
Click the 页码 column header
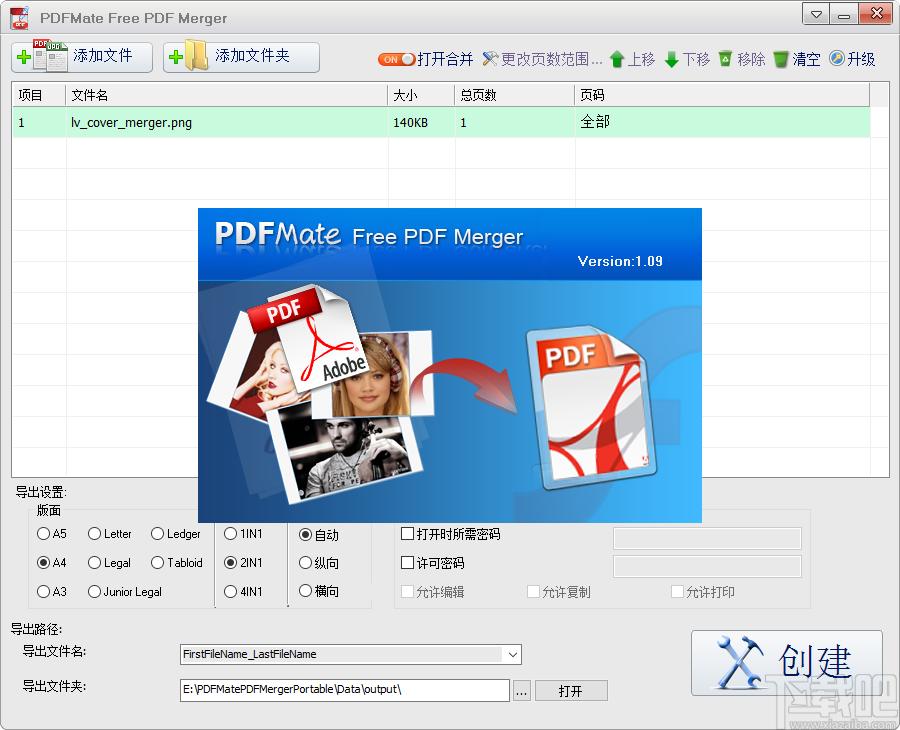tap(722, 95)
